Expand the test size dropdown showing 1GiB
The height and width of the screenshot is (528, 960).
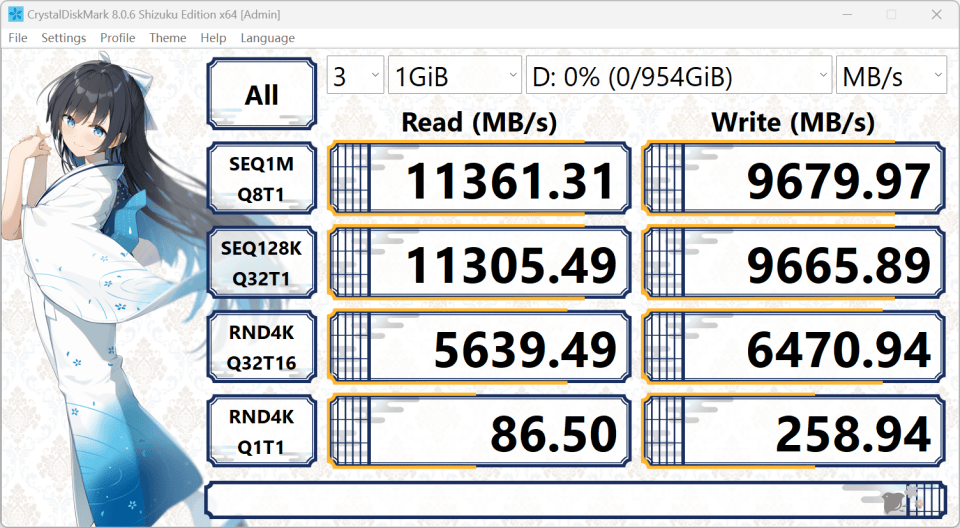(455, 75)
